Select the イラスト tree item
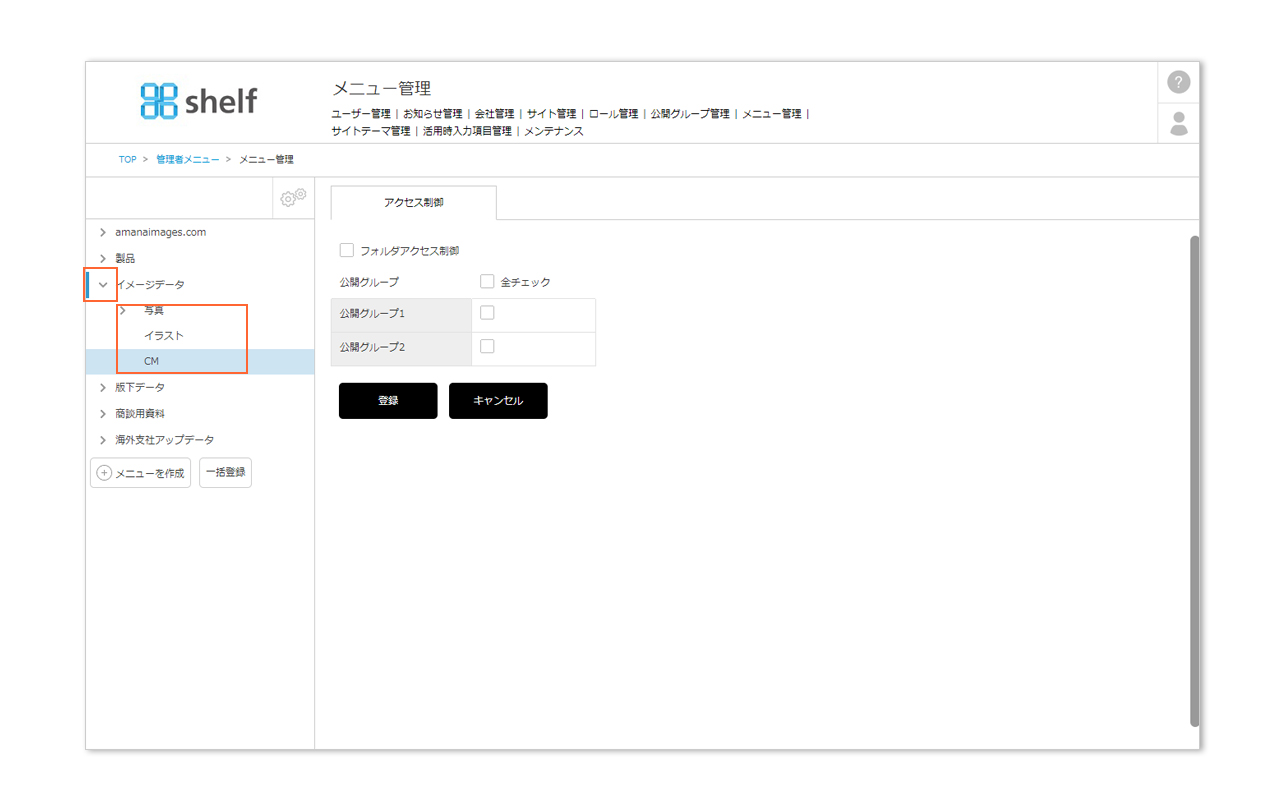 click(x=164, y=336)
